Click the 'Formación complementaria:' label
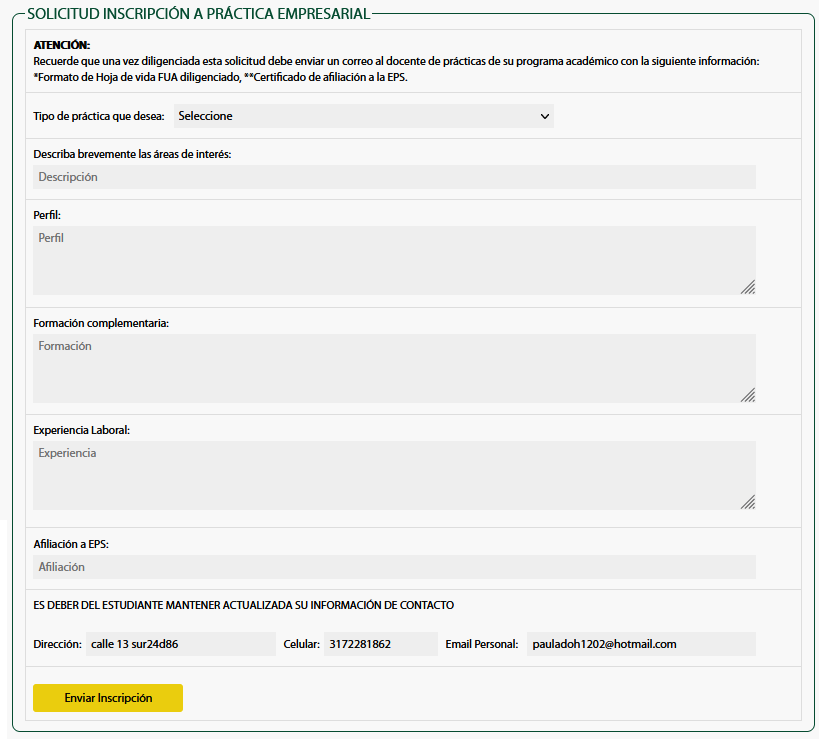820x740 pixels. 101,323
